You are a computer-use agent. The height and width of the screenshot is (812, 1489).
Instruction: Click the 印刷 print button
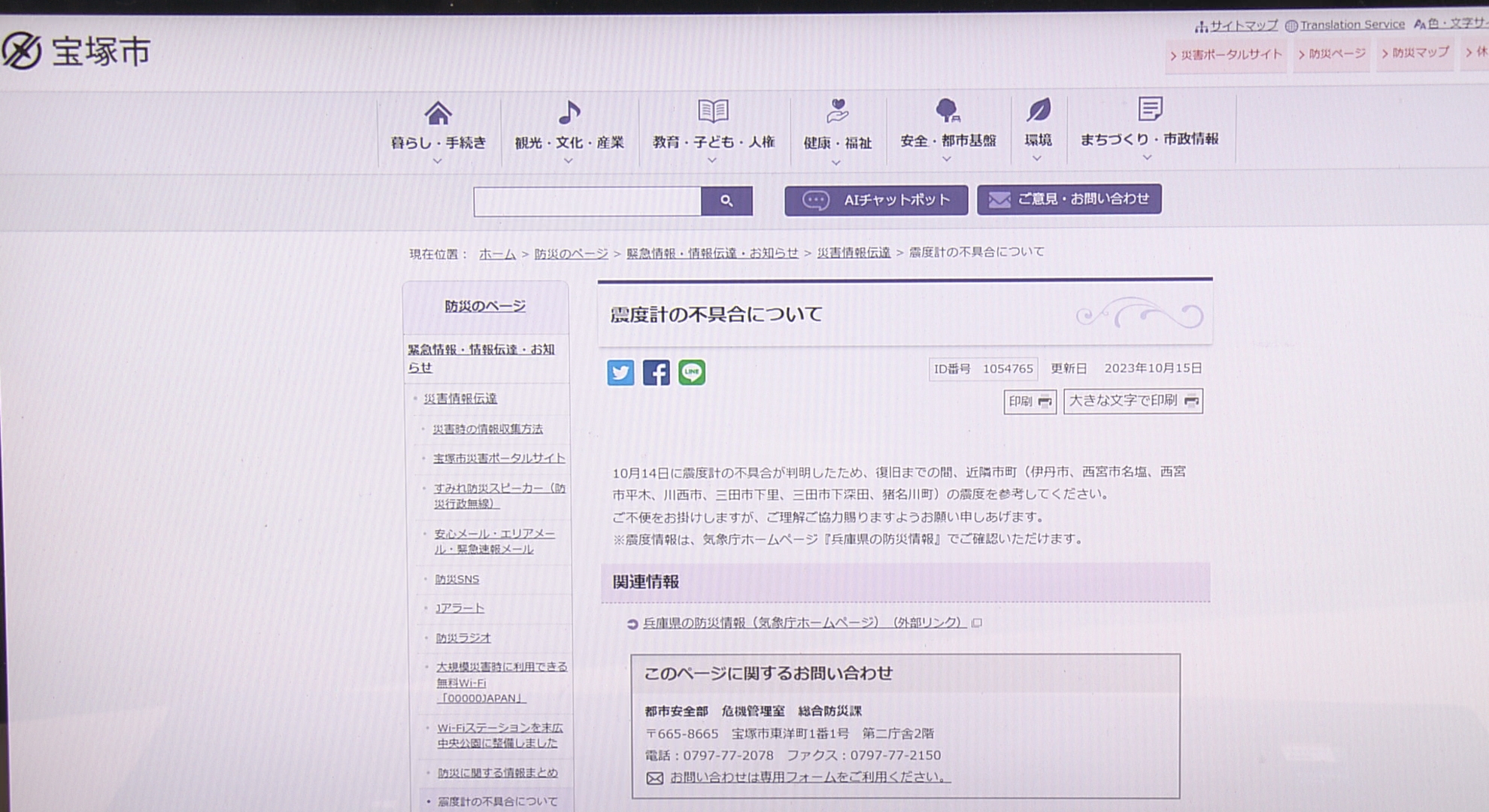click(x=1030, y=401)
